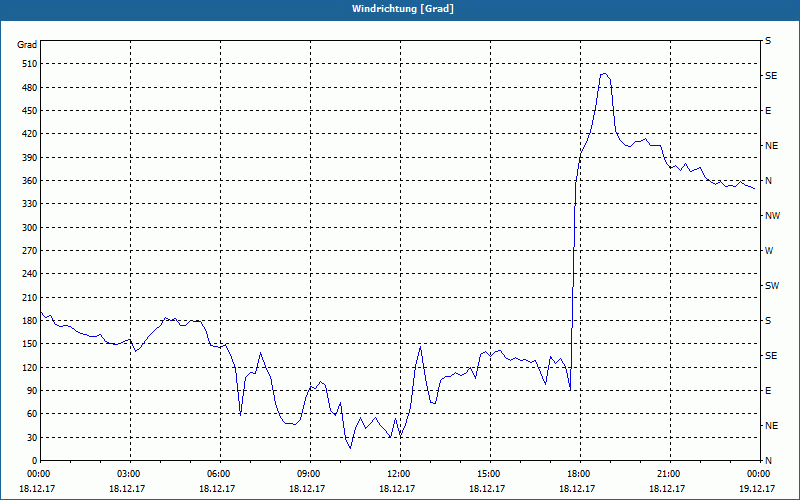This screenshot has height=500, width=800.
Task: Select the Grad unit label on the y-axis
Action: (27, 45)
